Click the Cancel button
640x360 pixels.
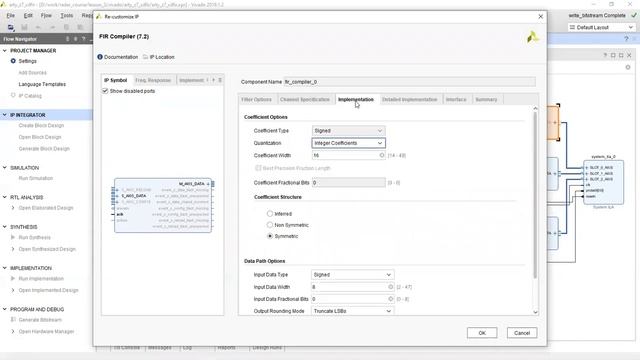522,333
